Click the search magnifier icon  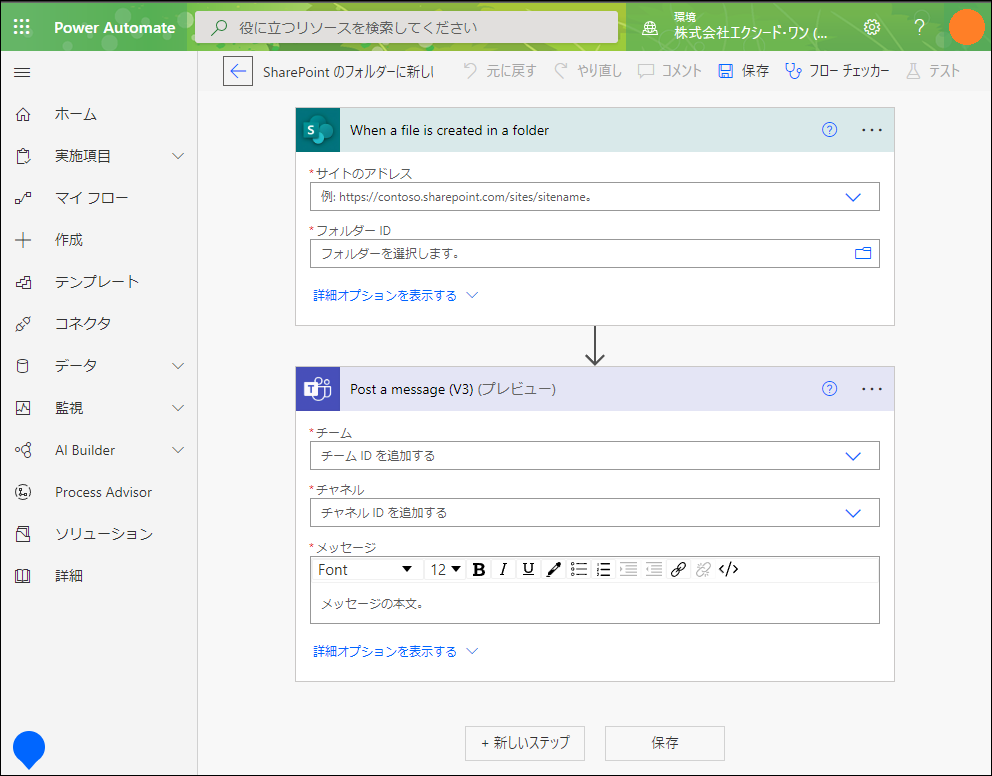coord(219,27)
